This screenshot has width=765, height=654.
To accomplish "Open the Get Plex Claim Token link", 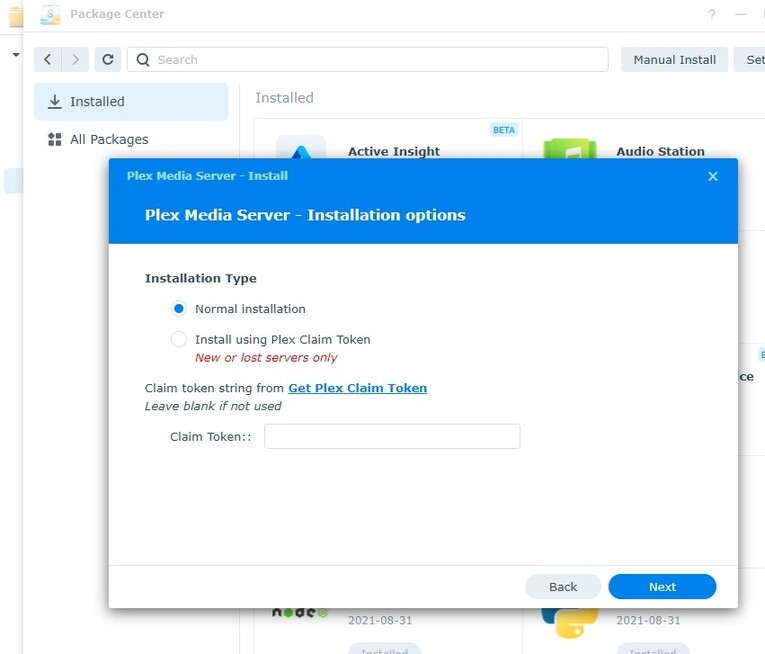I will point(358,388).
